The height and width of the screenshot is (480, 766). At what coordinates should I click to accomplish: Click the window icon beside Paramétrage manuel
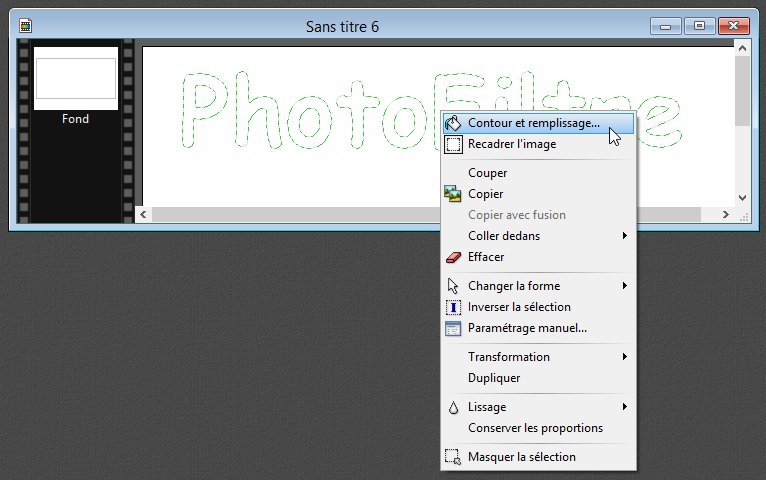[x=453, y=329]
